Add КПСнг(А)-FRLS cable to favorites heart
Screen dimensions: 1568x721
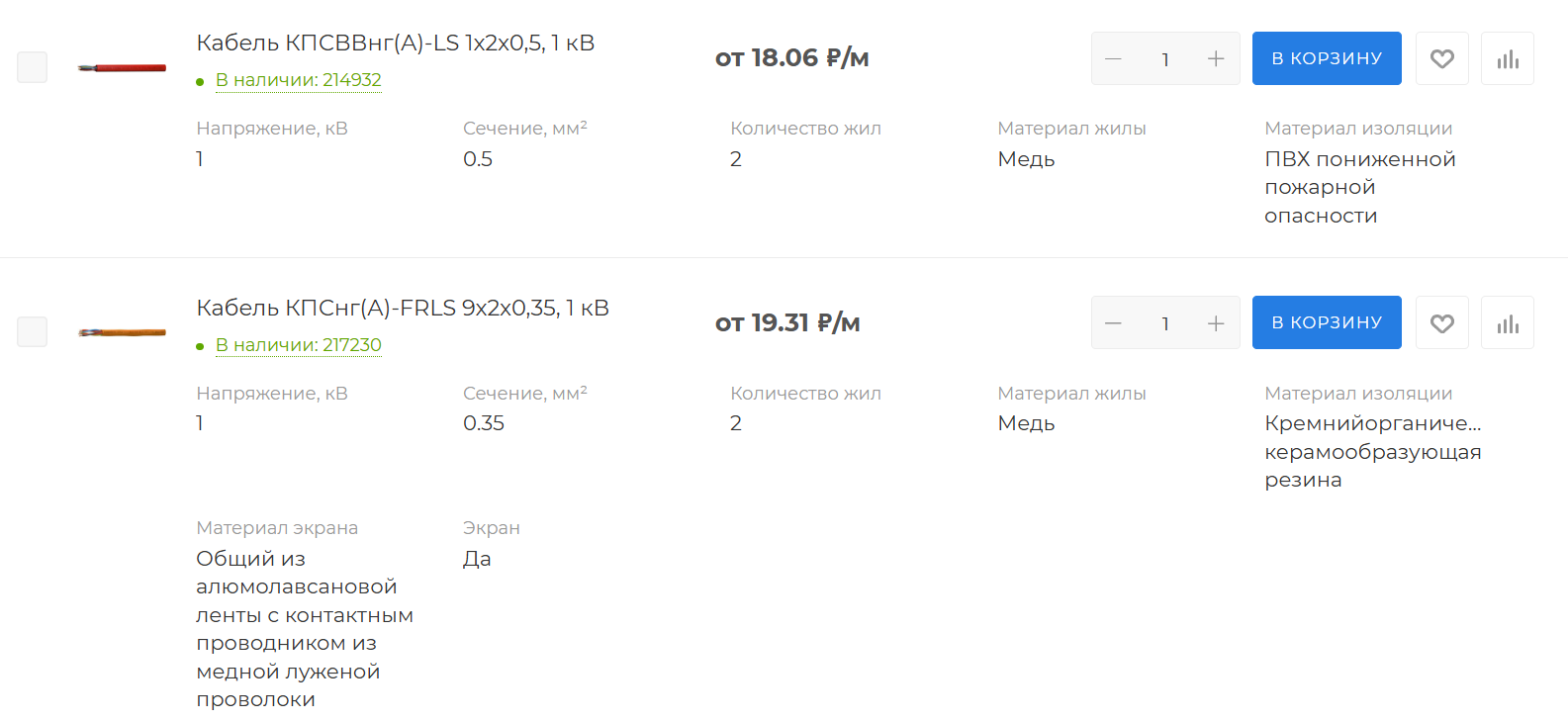[1442, 322]
